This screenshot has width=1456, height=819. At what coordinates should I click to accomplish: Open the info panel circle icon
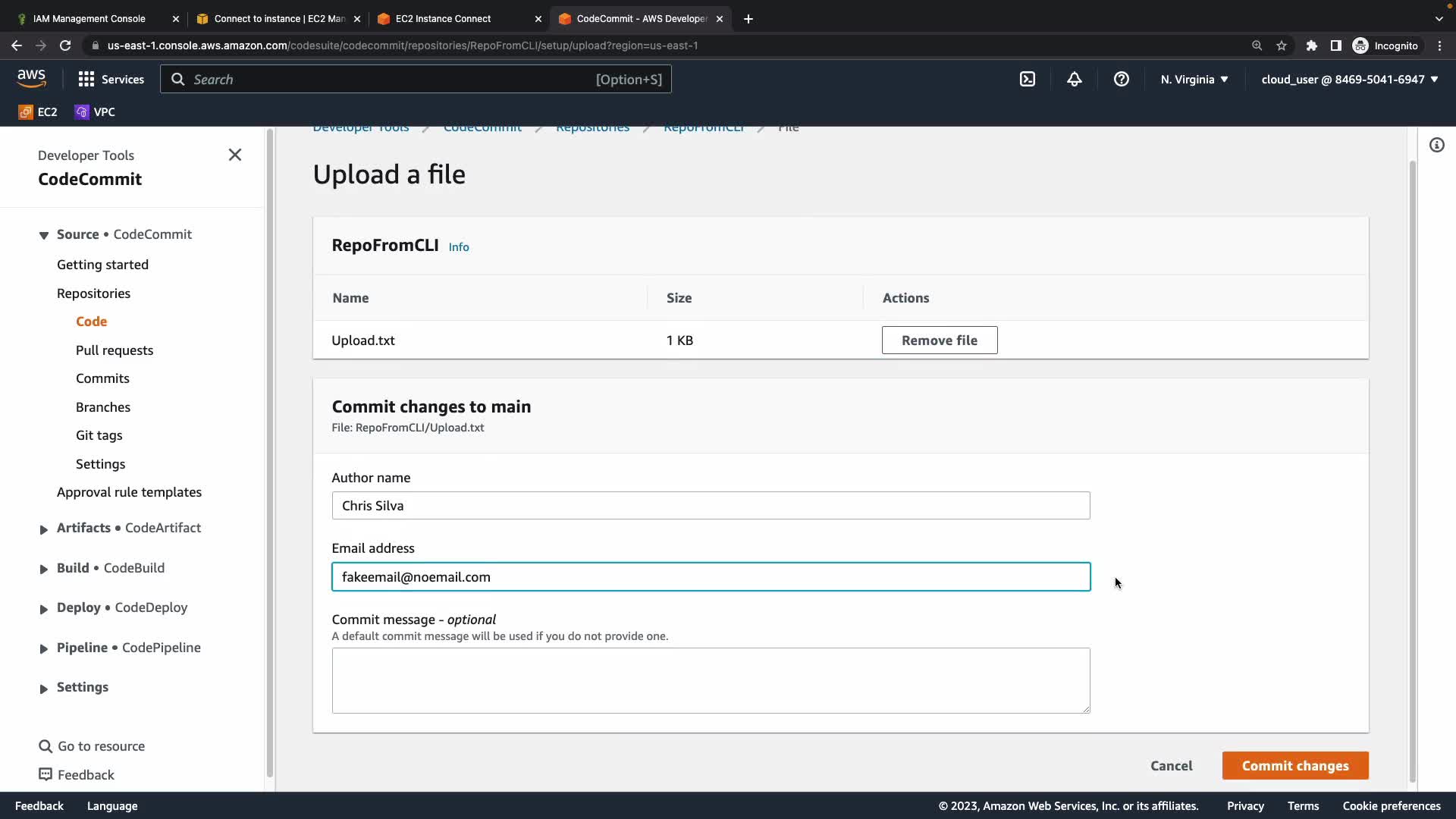[x=1437, y=145]
